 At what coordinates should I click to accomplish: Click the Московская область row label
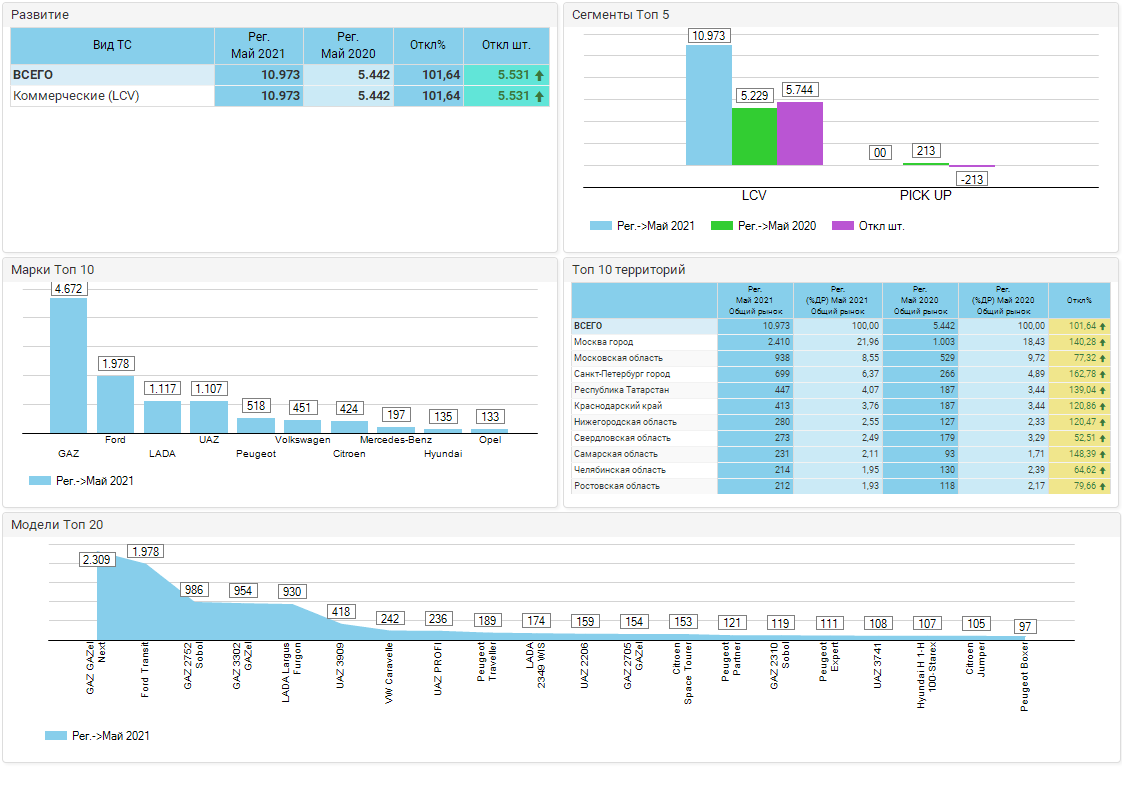618,358
